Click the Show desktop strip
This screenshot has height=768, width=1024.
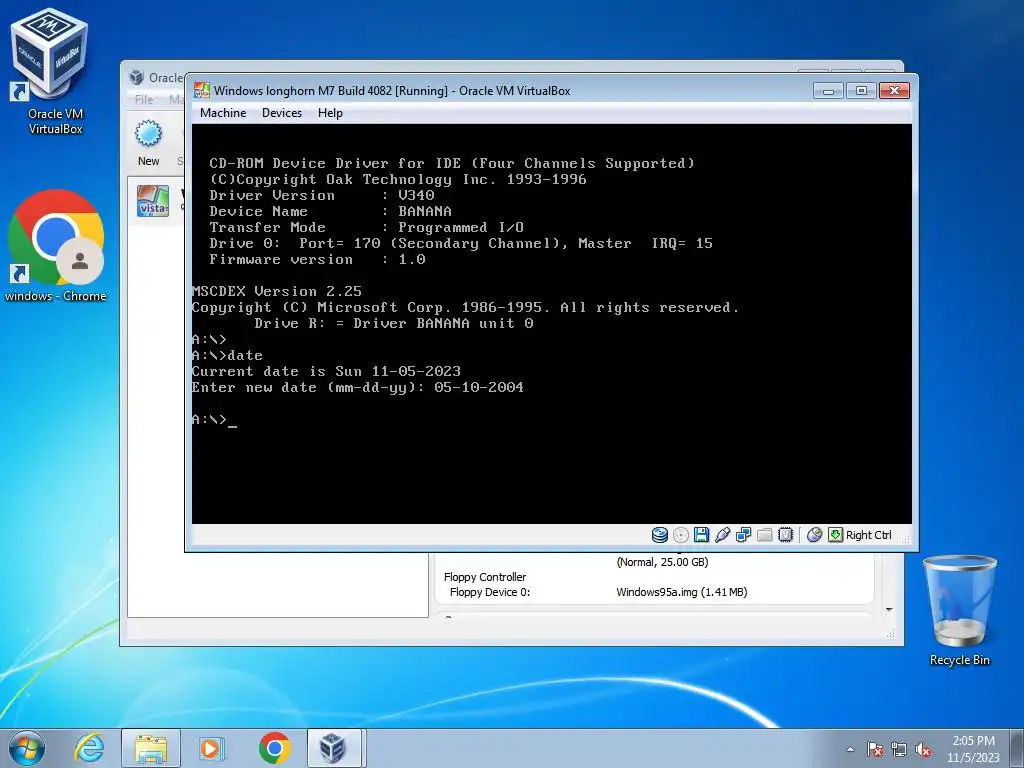click(1019, 748)
